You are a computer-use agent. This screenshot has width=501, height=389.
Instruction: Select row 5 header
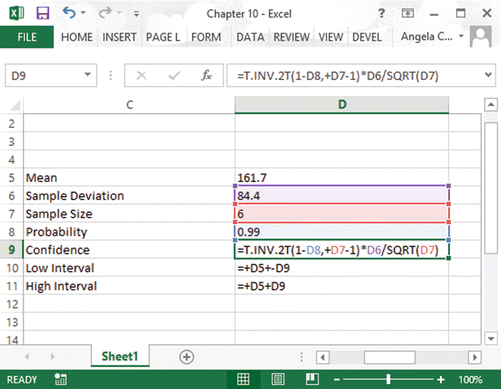(x=12, y=178)
